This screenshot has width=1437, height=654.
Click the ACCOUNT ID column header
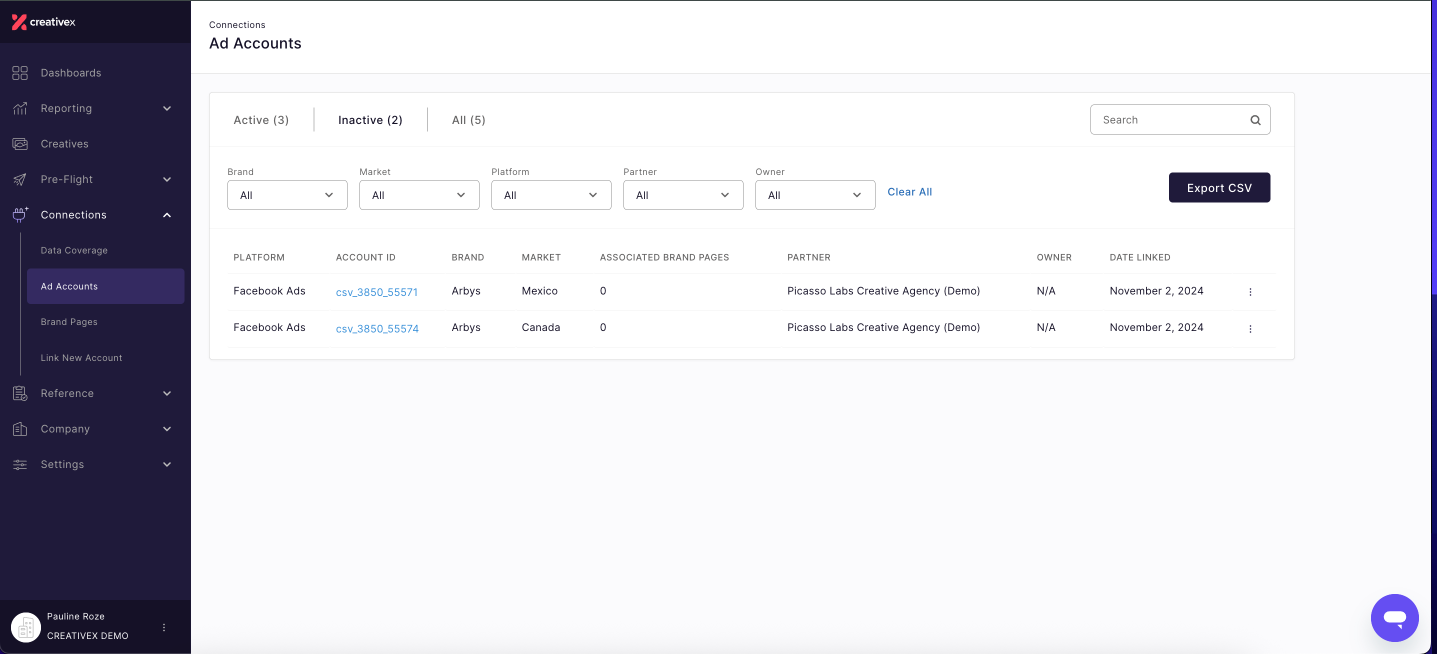coord(366,257)
